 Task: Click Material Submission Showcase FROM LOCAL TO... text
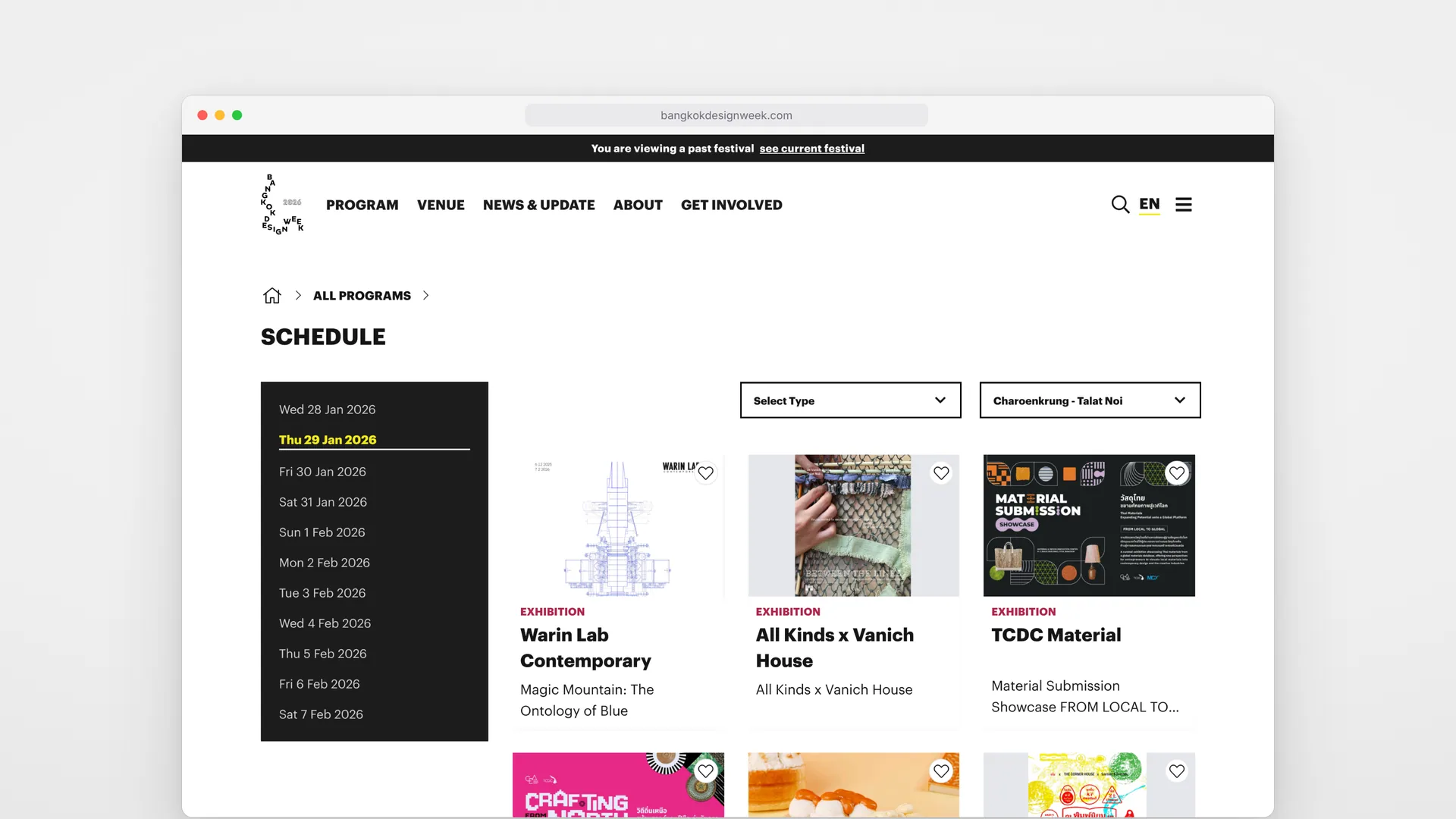(x=1084, y=696)
